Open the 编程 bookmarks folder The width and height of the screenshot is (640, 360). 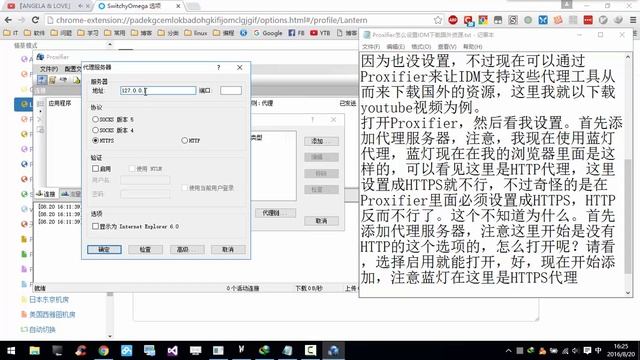click(x=223, y=33)
